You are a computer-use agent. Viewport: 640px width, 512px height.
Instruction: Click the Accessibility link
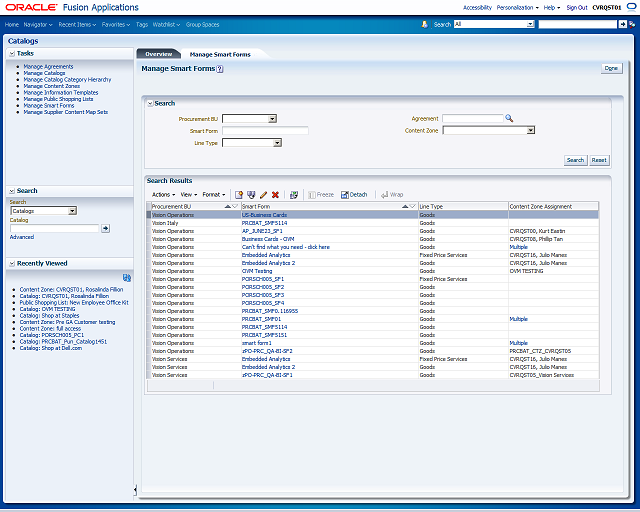click(477, 7)
